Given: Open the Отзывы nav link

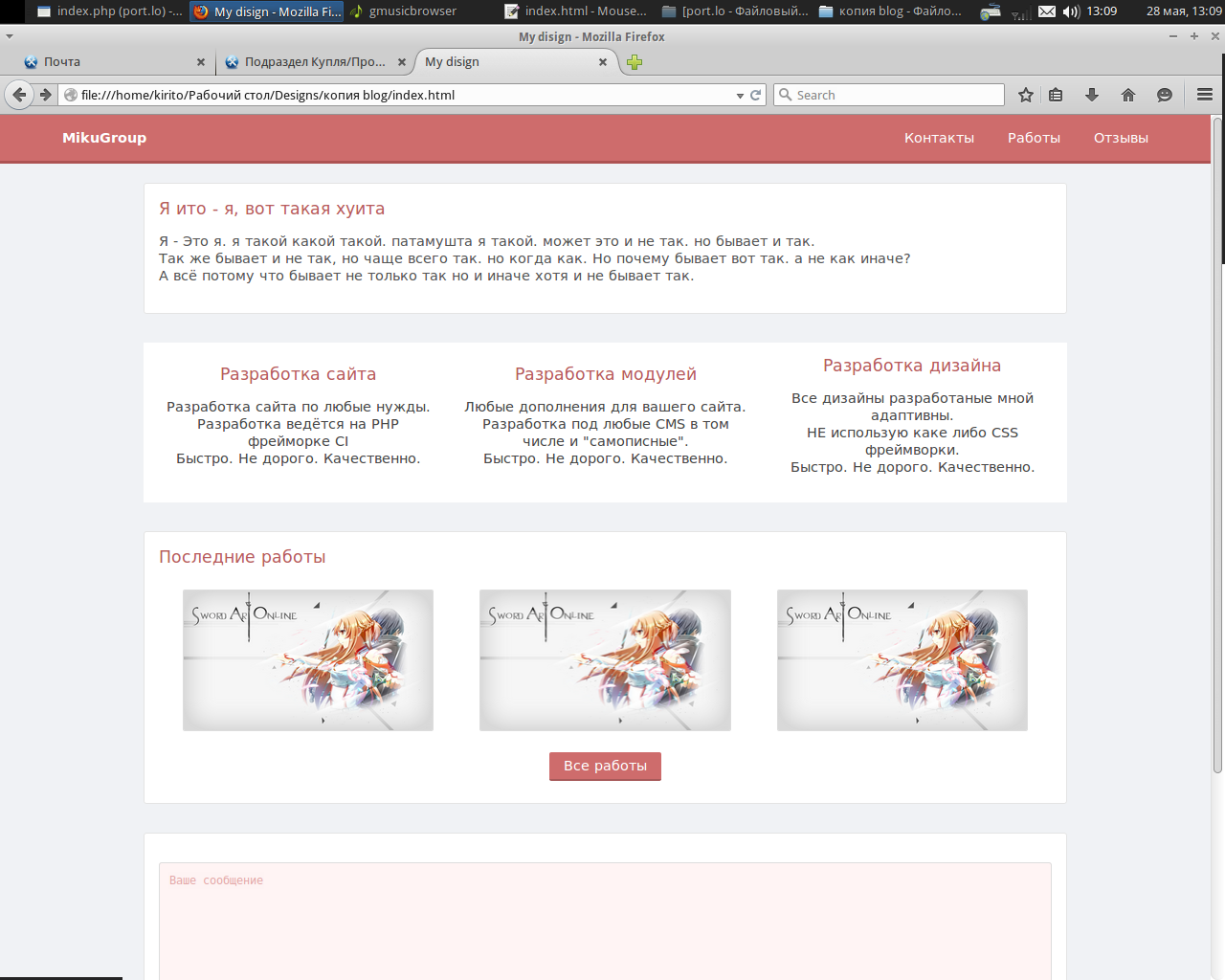Looking at the screenshot, I should [x=1121, y=138].
